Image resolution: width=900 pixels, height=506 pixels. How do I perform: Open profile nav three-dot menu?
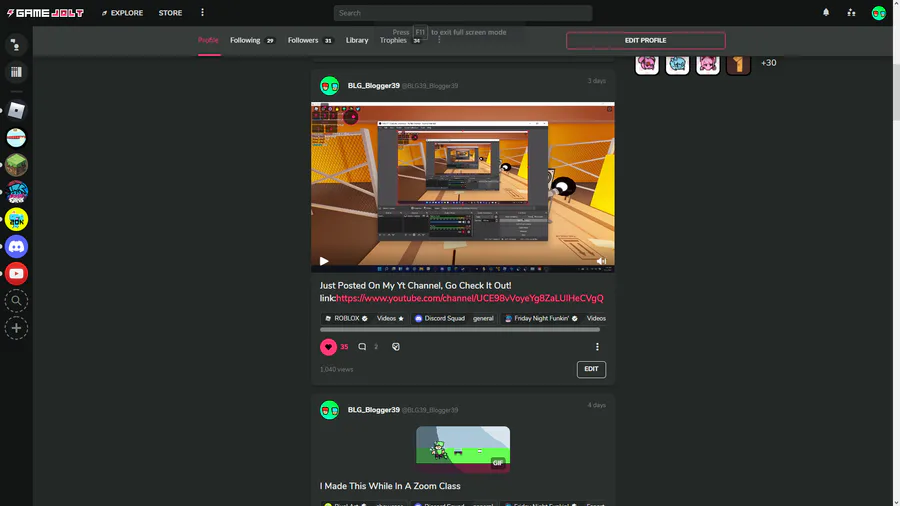point(439,40)
